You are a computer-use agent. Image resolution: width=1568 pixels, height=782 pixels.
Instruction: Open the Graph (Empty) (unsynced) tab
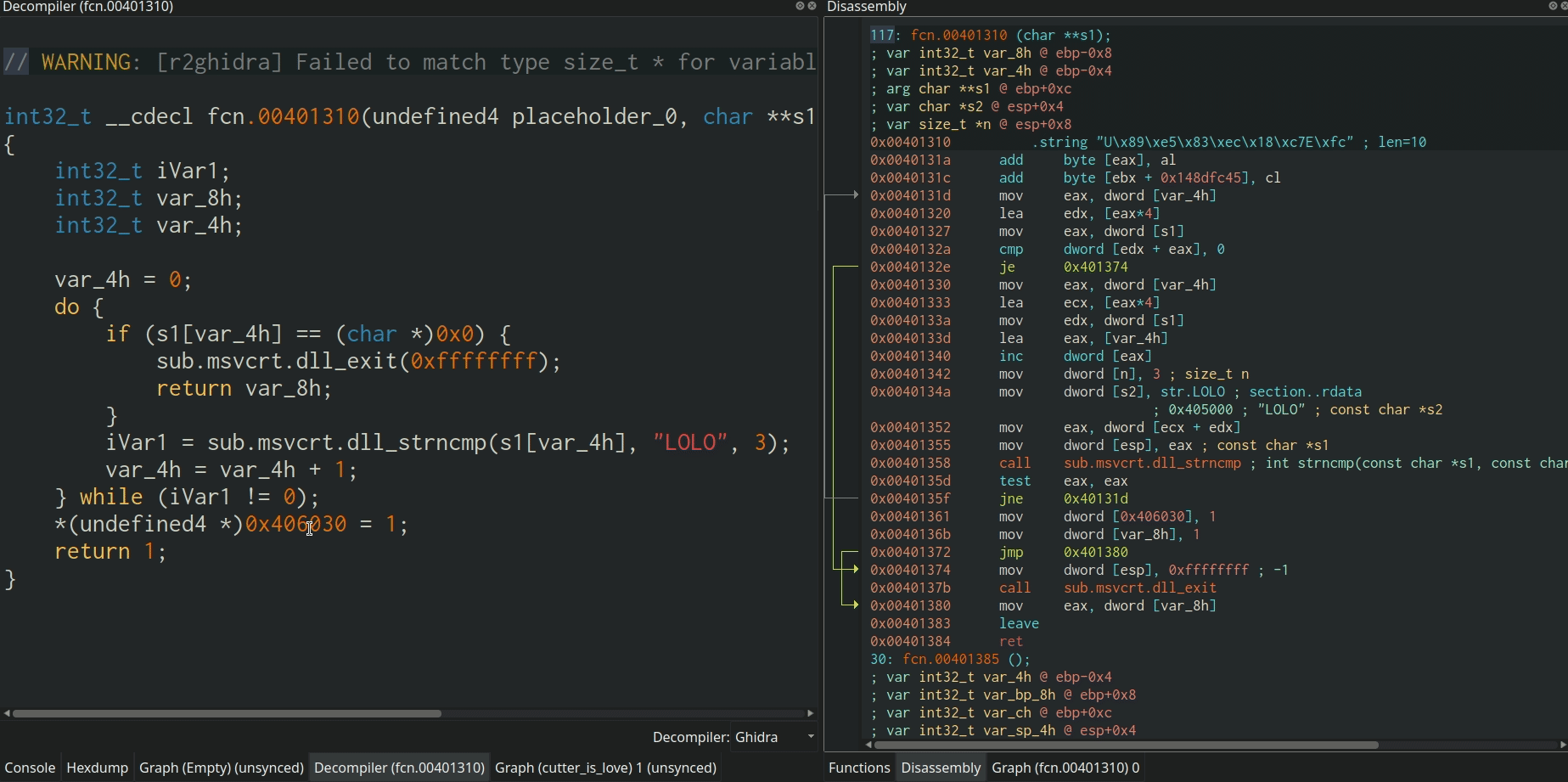pos(221,768)
